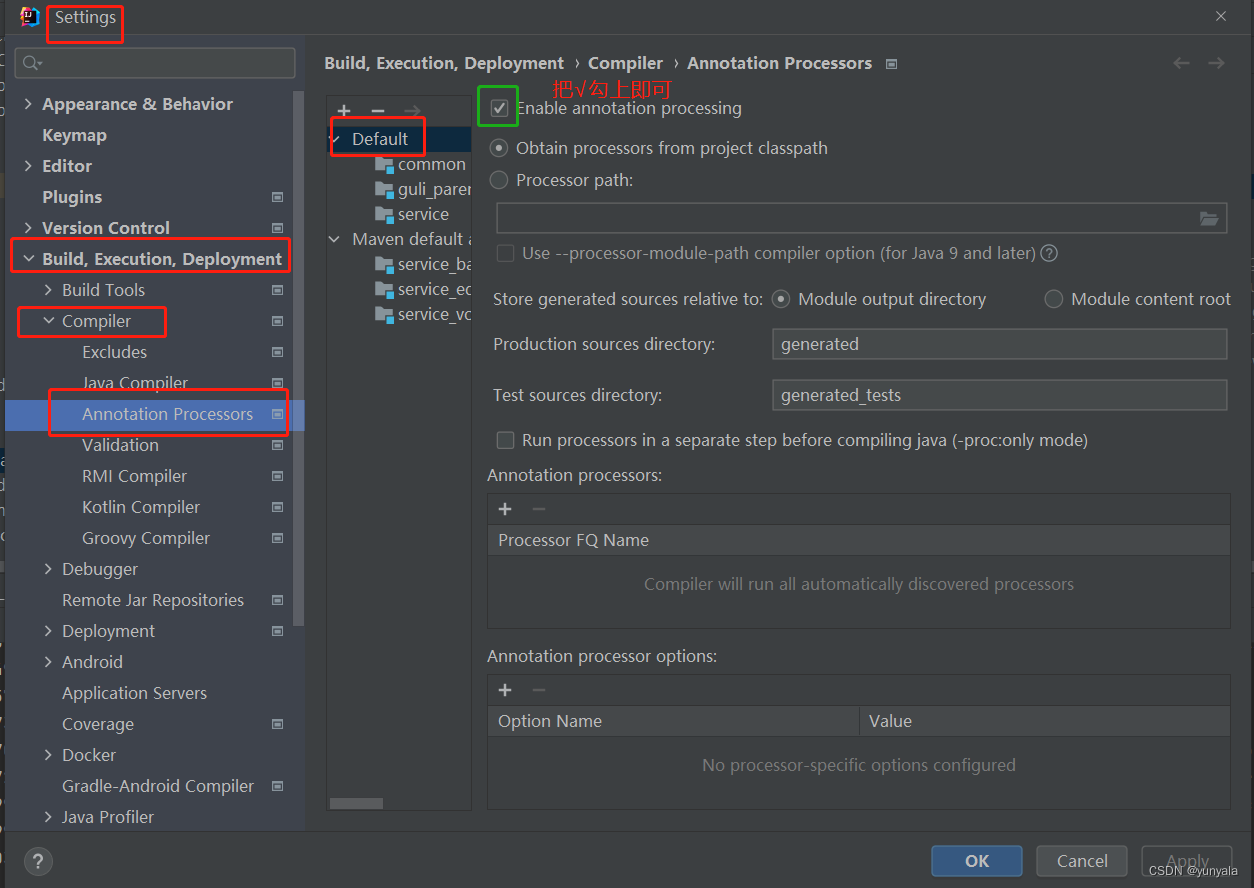Image resolution: width=1254 pixels, height=888 pixels.
Task: Click inside the settings search field
Action: click(155, 62)
